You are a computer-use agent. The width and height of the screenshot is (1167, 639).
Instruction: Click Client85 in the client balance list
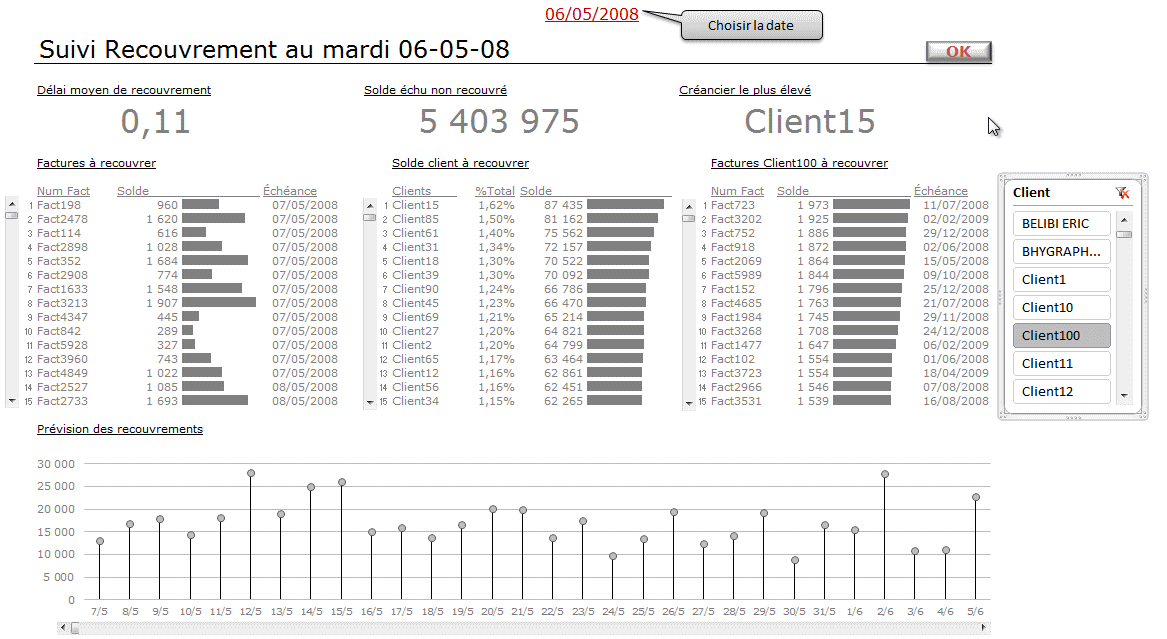(x=415, y=219)
